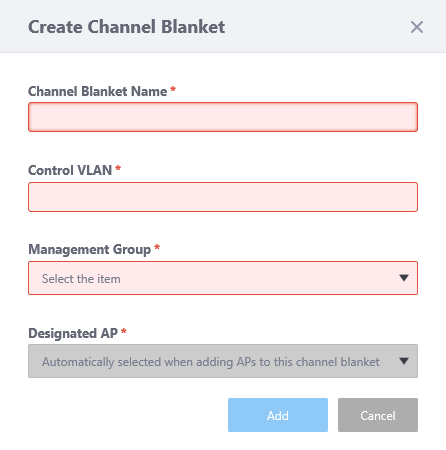The image size is (446, 450).
Task: Select the Management Group label text
Action: coord(89,250)
